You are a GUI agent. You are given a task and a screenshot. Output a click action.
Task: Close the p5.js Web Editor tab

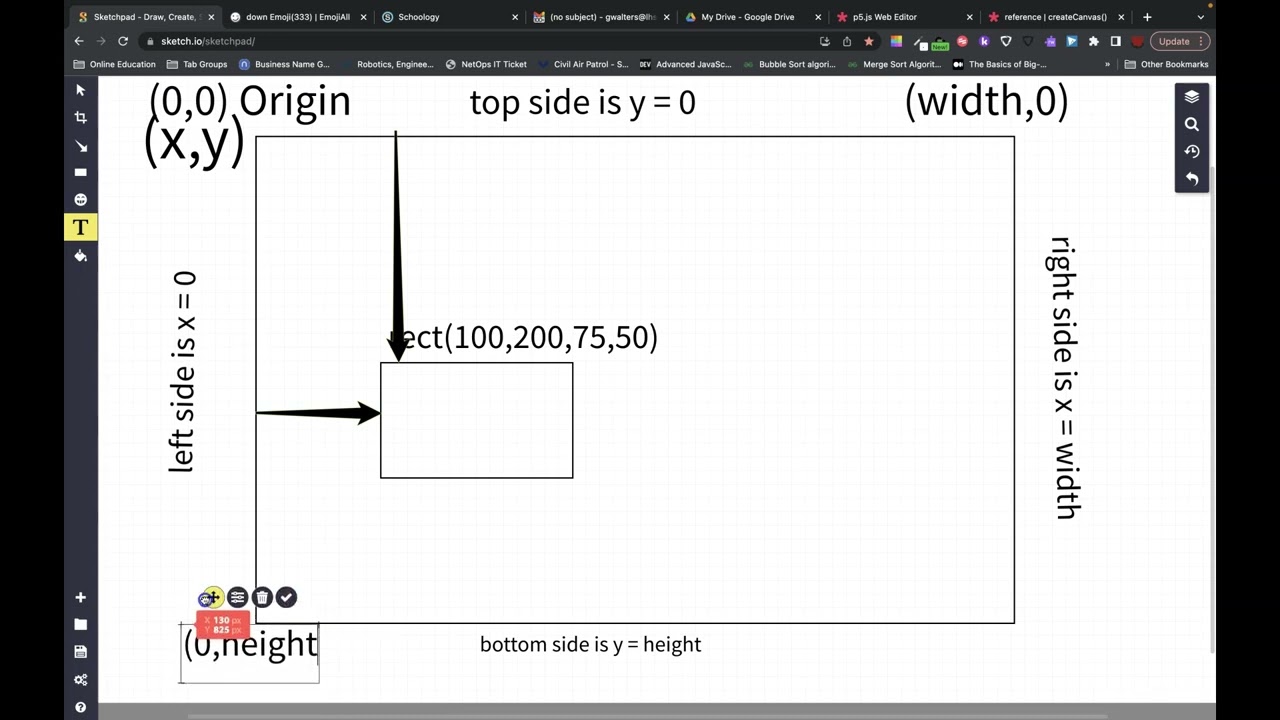point(969,17)
